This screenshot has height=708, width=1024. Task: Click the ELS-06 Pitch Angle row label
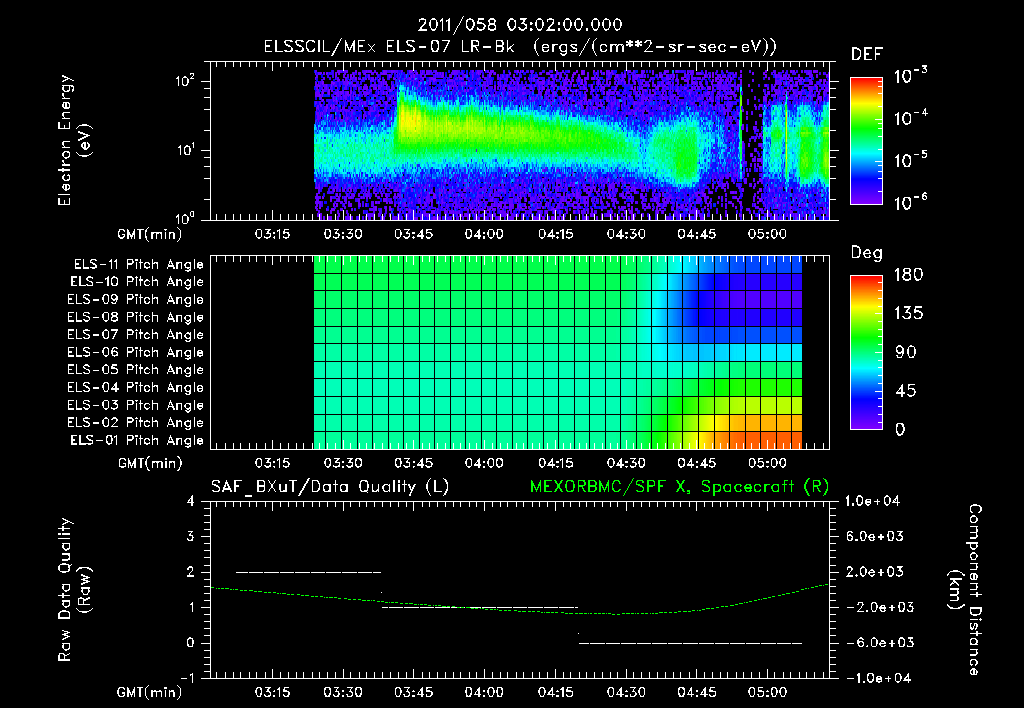(136, 353)
